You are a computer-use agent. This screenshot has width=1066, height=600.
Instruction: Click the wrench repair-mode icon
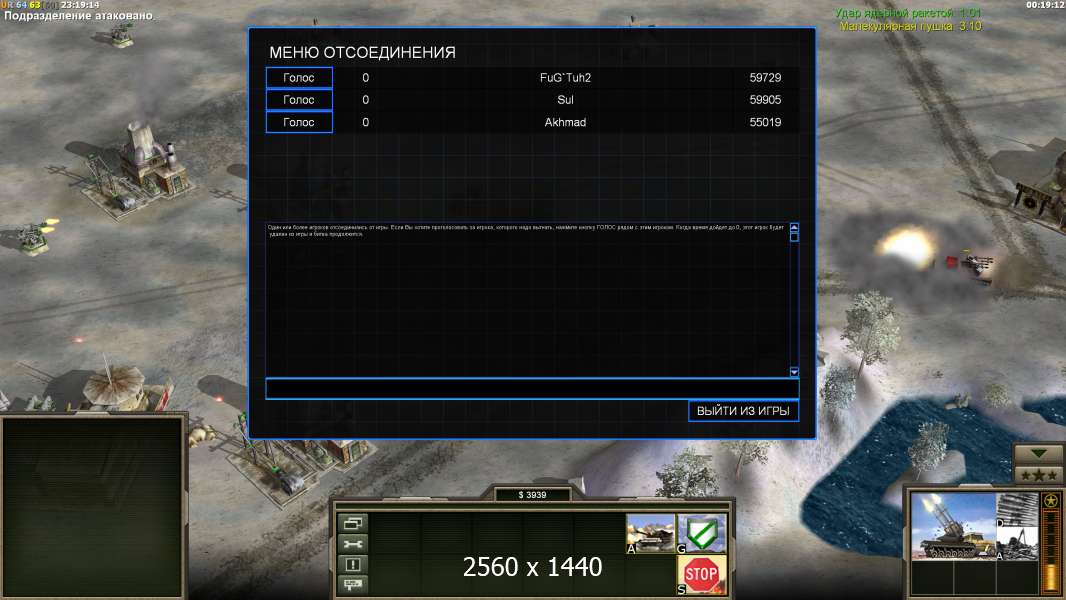(353, 544)
